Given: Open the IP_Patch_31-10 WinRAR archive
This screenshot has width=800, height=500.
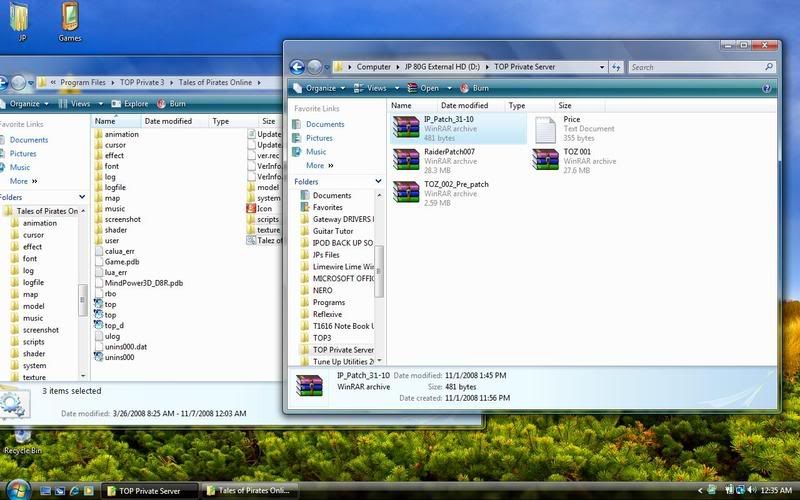Looking at the screenshot, I should [x=406, y=127].
